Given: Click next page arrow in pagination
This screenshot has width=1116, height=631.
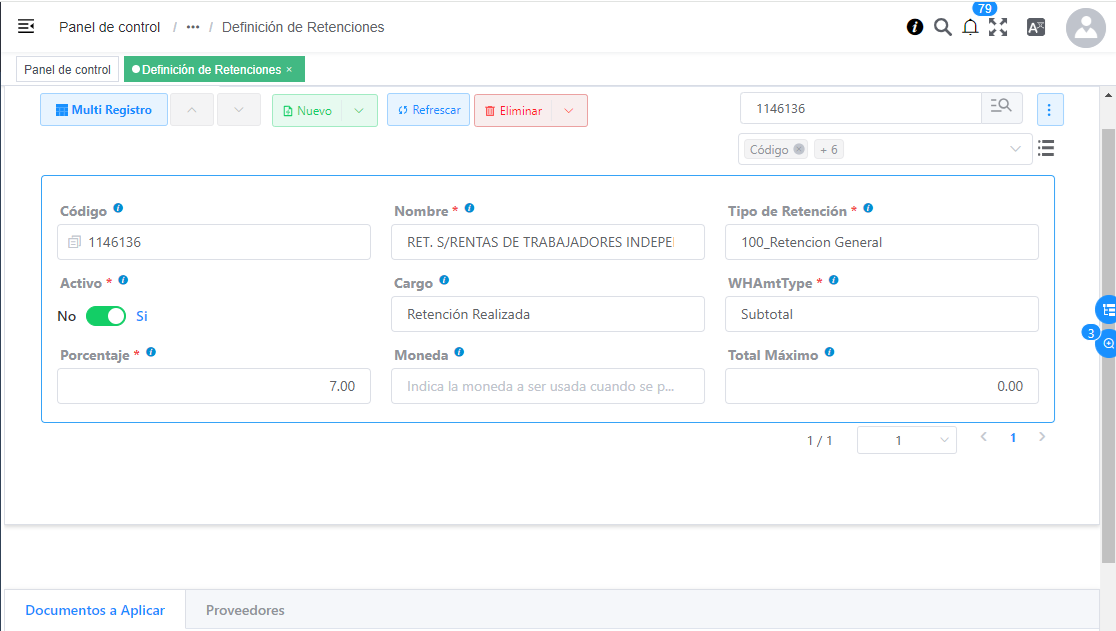Looking at the screenshot, I should (1042, 437).
